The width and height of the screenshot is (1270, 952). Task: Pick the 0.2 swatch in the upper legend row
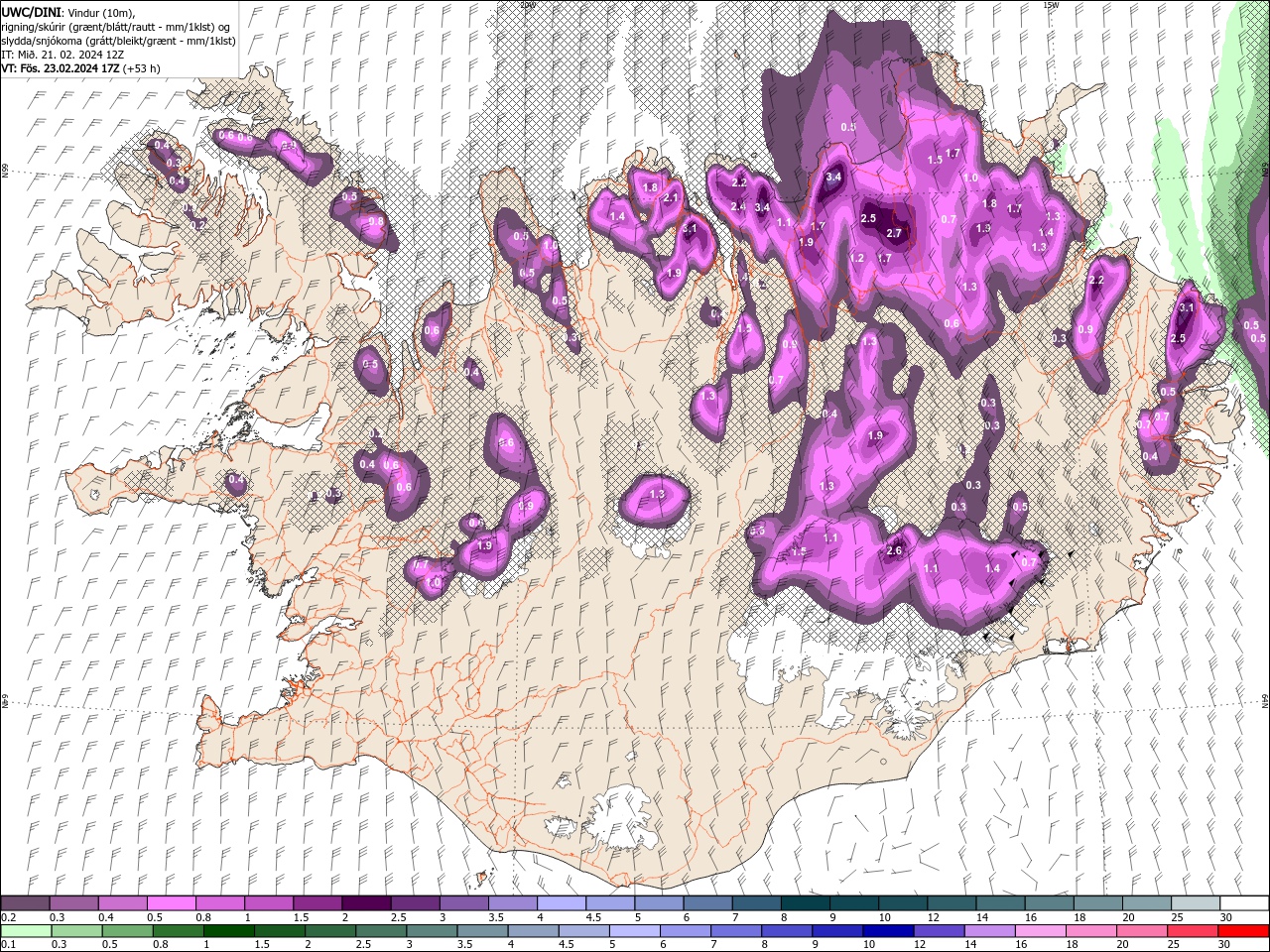click(25, 903)
